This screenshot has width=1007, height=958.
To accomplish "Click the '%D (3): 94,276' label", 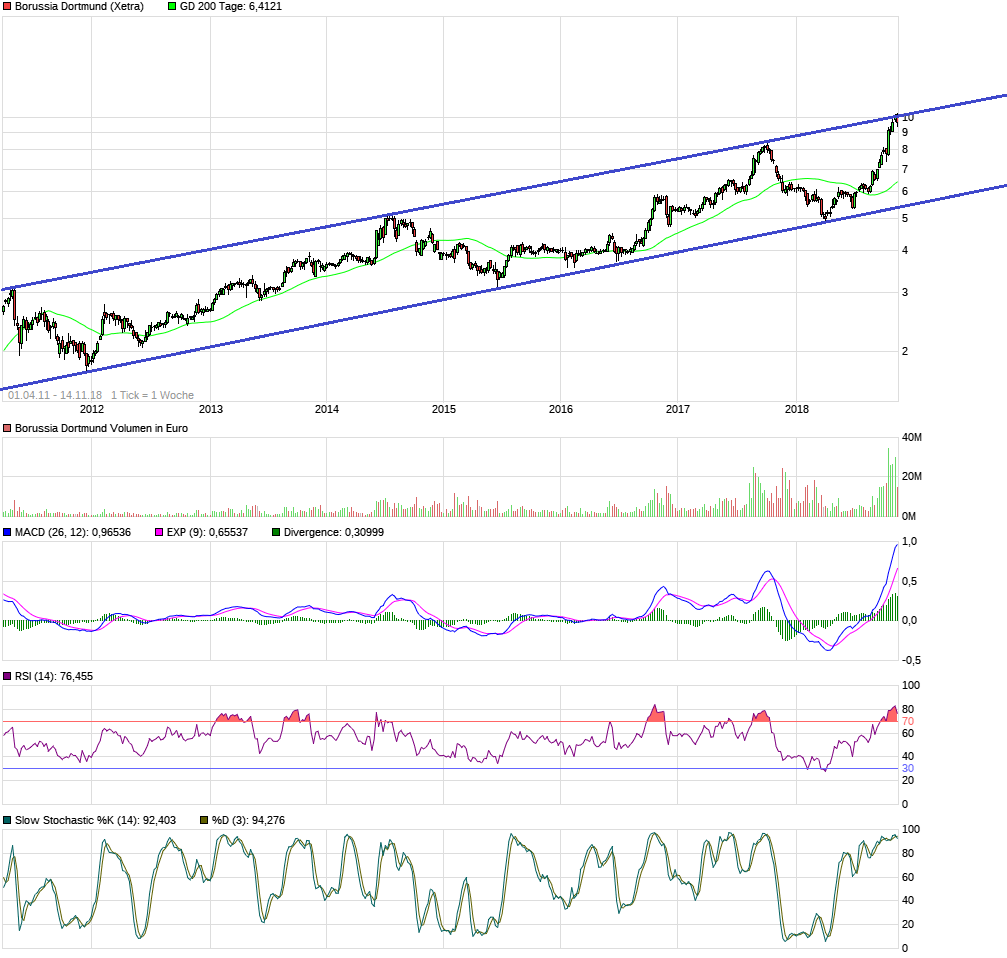I will (248, 820).
